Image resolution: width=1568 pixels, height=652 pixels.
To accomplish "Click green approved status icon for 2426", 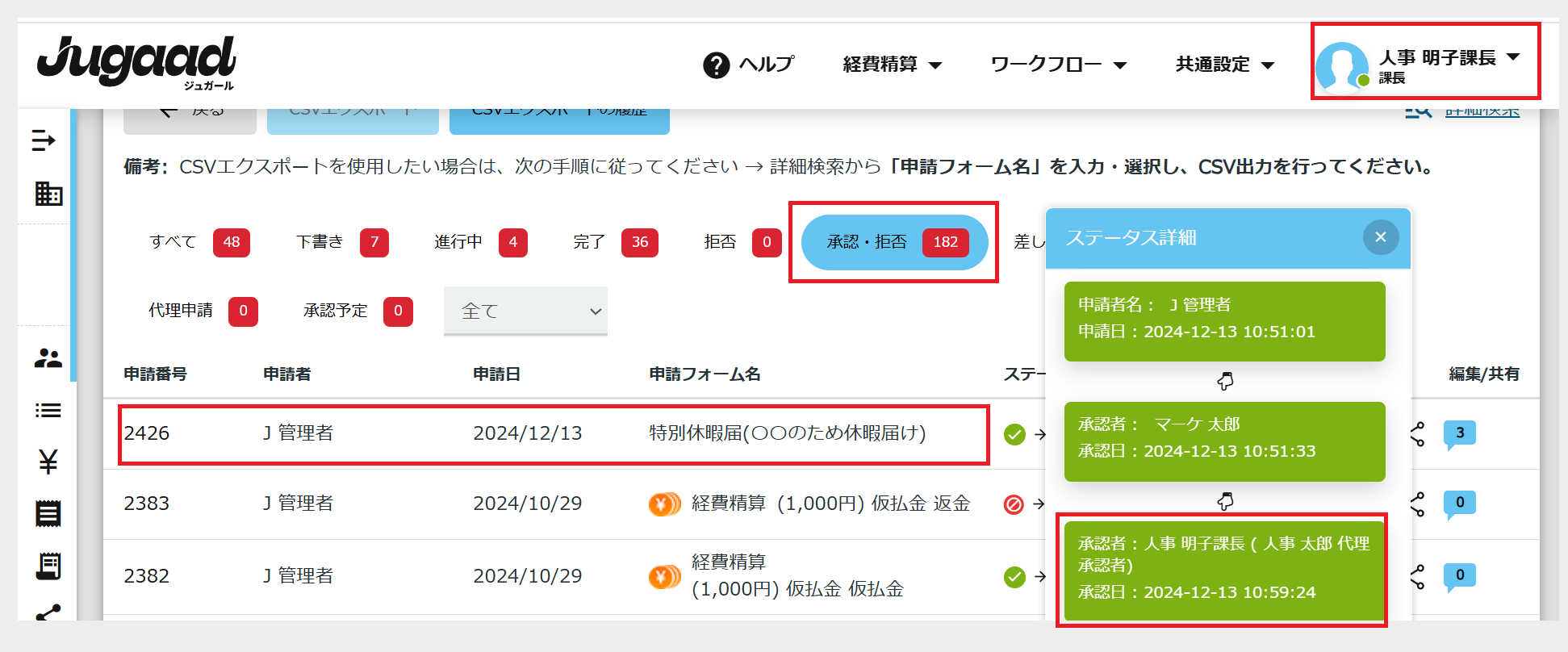I will point(1014,434).
